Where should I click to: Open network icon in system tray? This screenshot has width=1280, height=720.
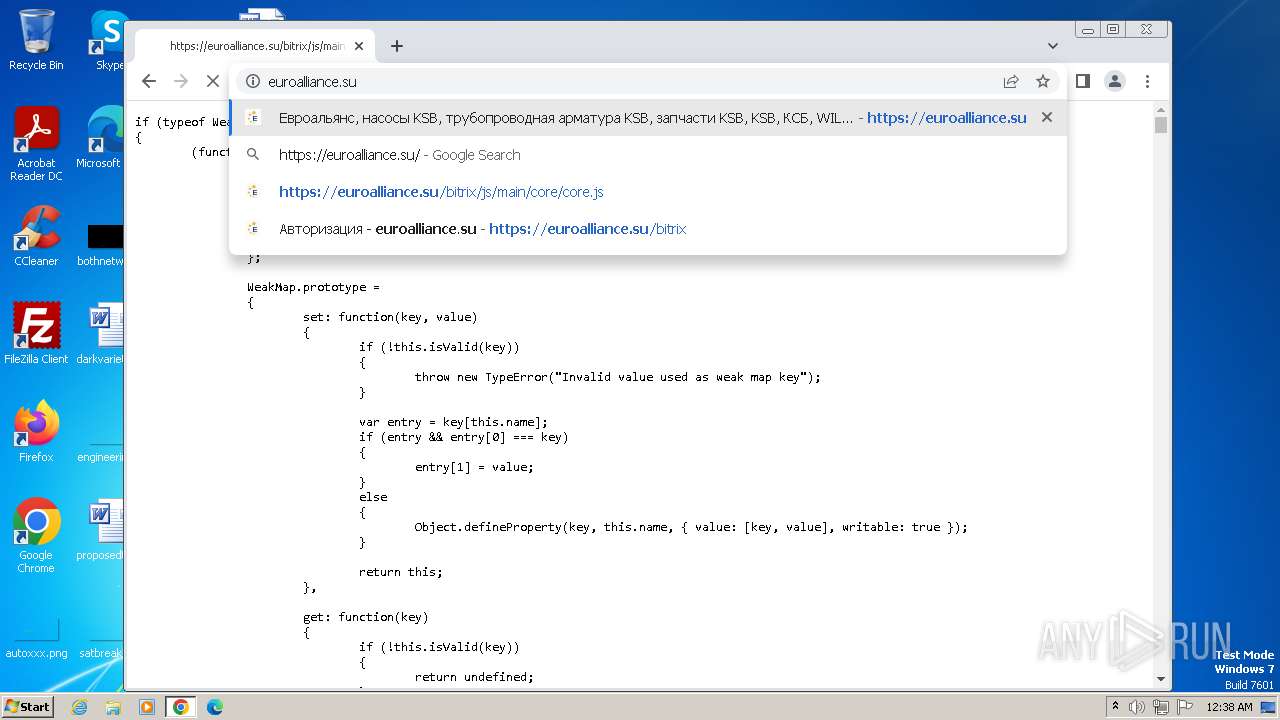(x=1160, y=707)
